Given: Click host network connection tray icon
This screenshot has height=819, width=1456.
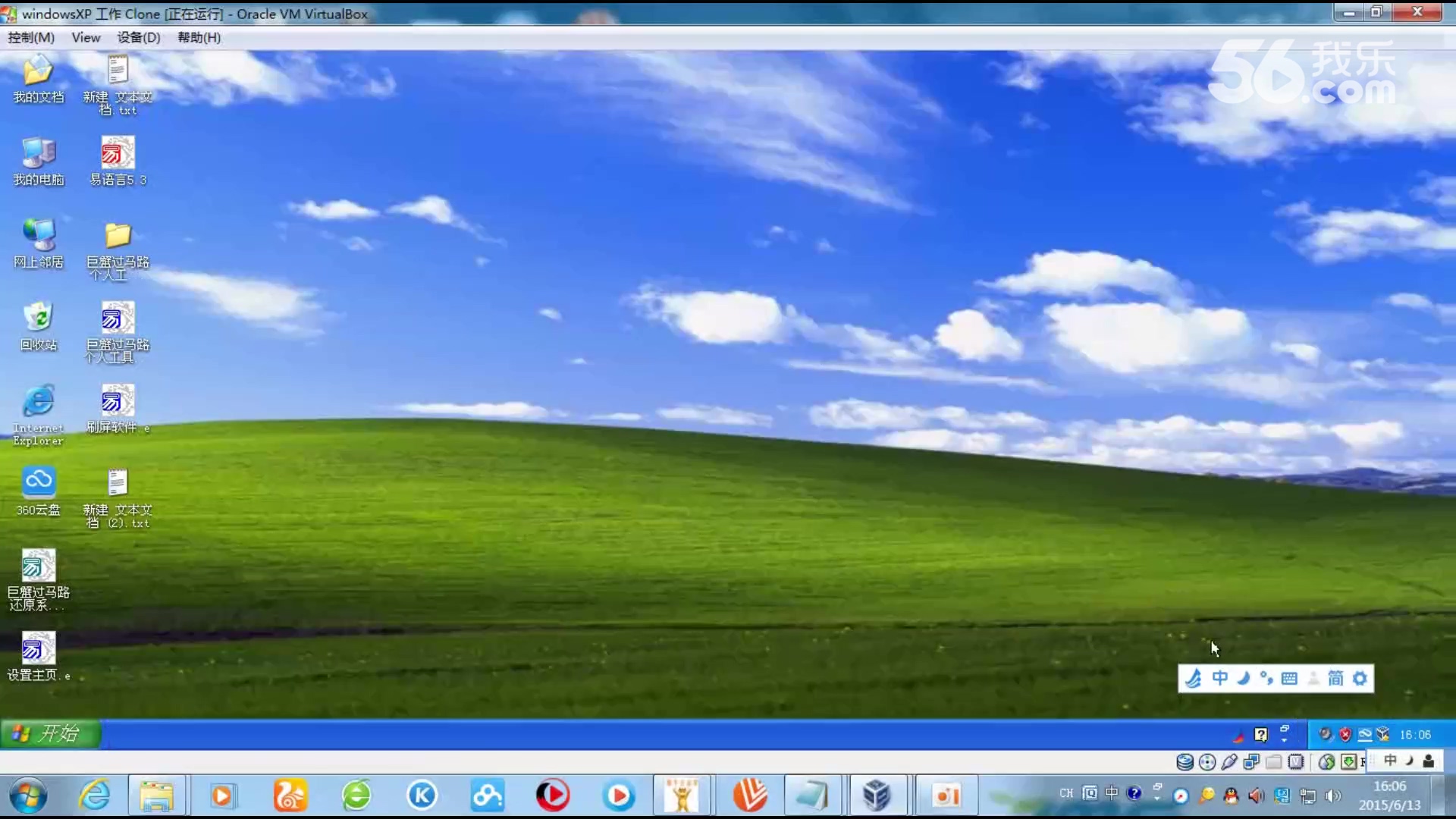Looking at the screenshot, I should click(1307, 795).
